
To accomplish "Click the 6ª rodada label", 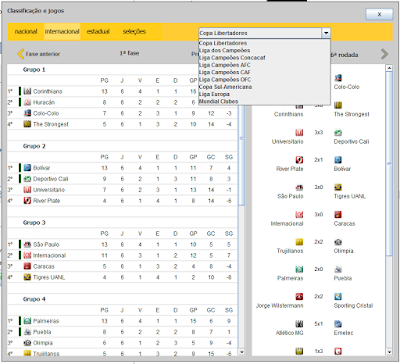I will tap(345, 55).
